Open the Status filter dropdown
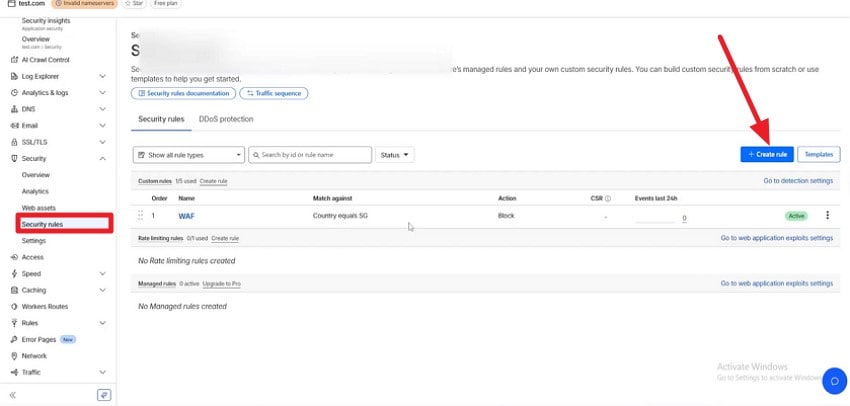Screen dimensions: 850x406 tap(395, 155)
